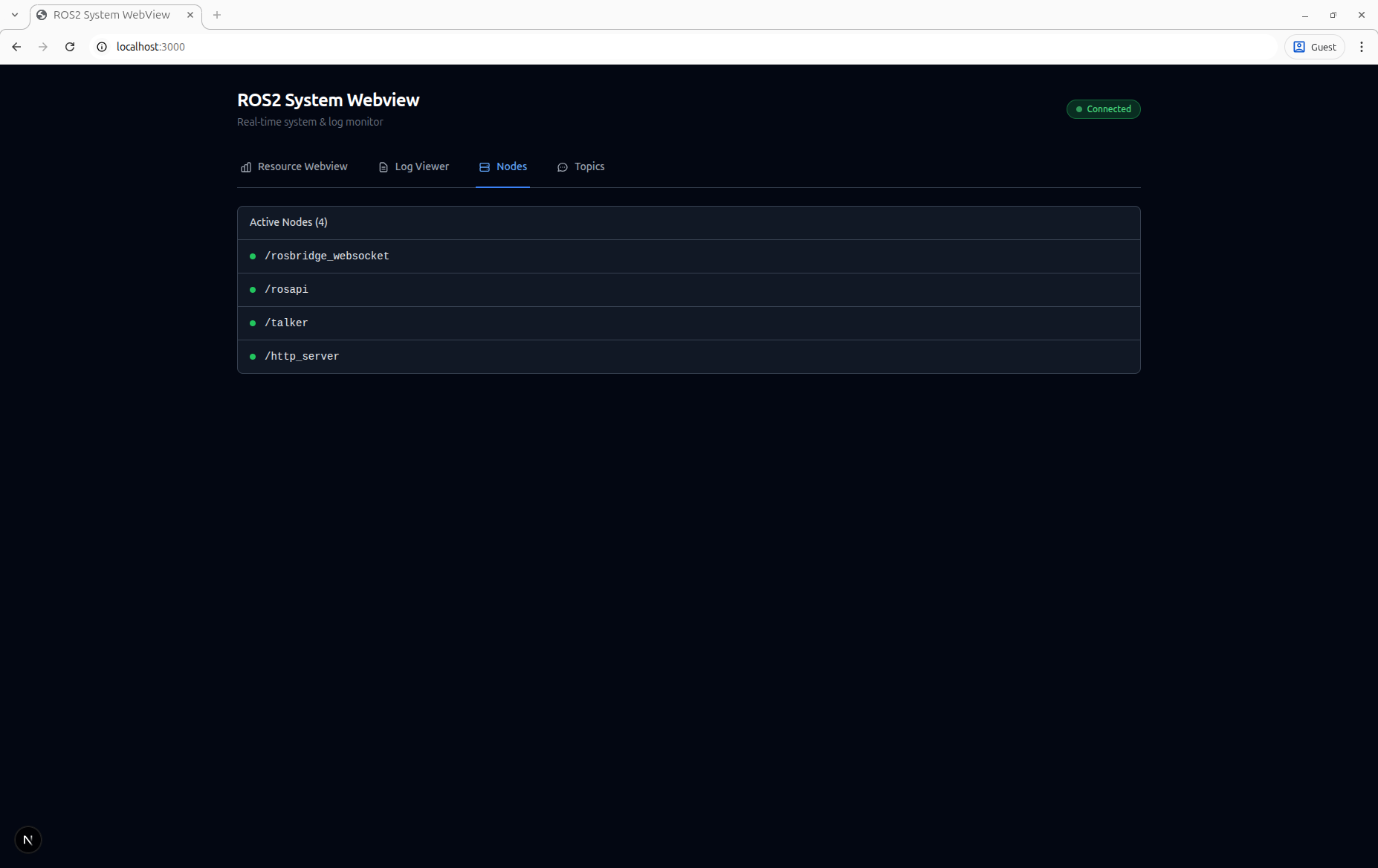Click inside the address bar
This screenshot has height=868, width=1378.
pyautogui.click(x=446, y=46)
